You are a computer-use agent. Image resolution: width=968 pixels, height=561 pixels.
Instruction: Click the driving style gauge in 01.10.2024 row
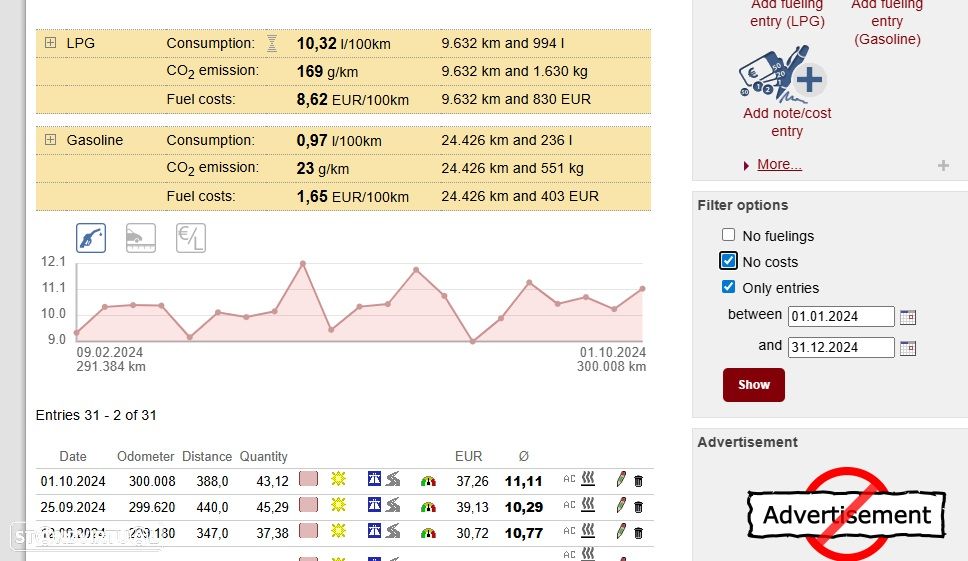pos(428,481)
